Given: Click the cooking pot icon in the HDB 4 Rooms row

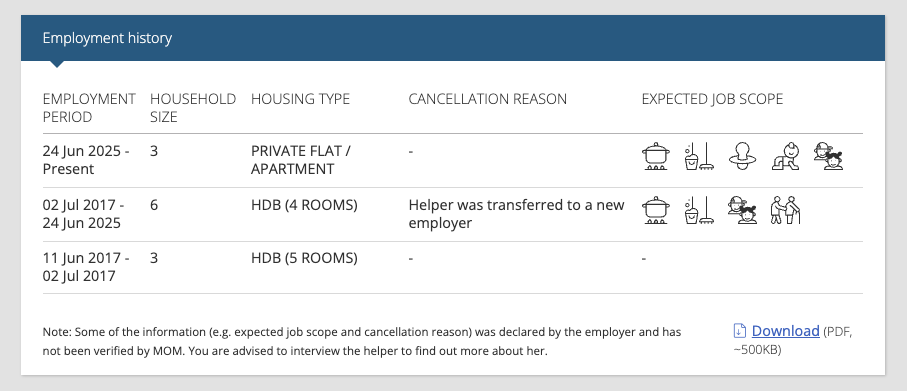Looking at the screenshot, I should [656, 211].
